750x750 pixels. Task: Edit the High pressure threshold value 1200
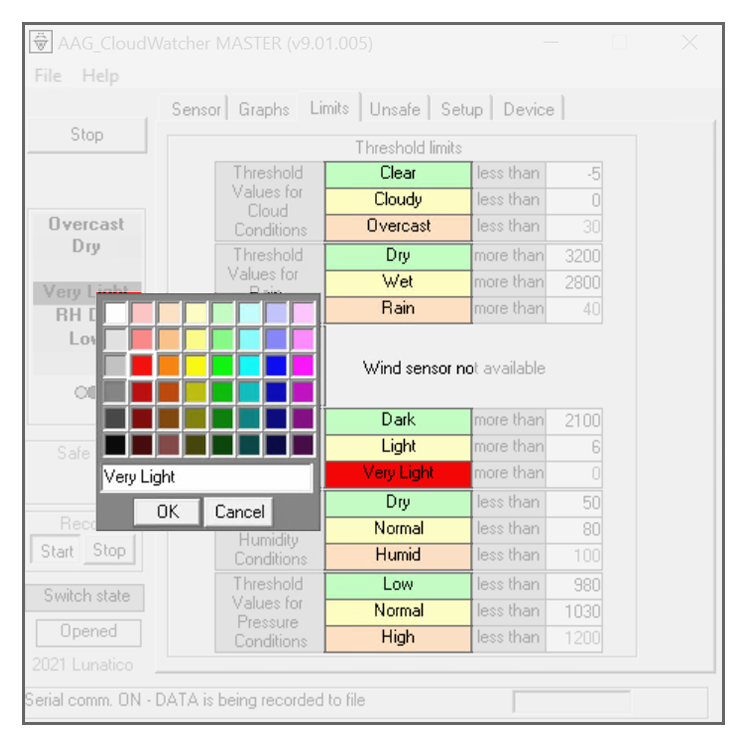coord(574,638)
